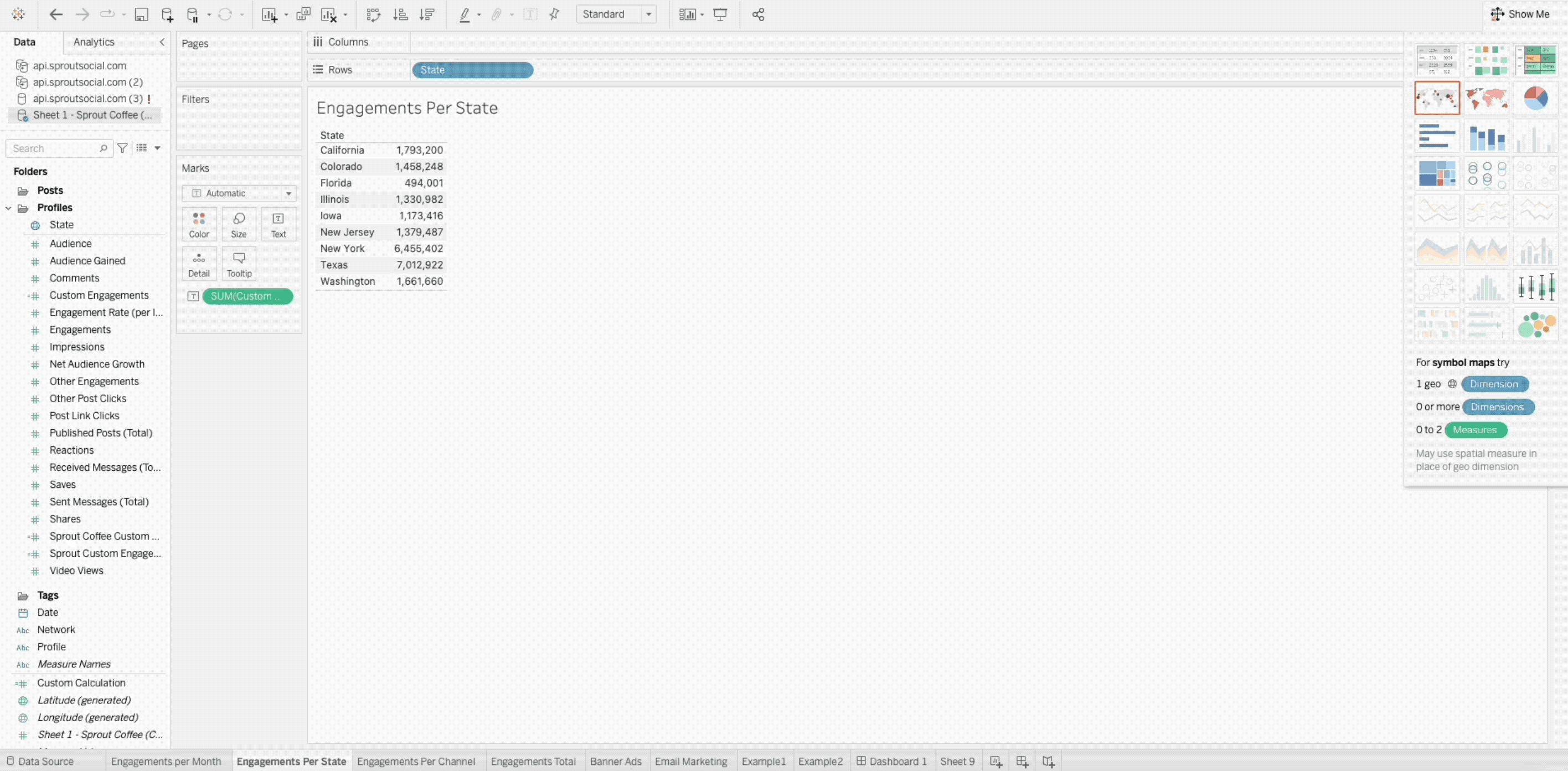The image size is (1568, 771).
Task: Click the Tableau logo start icon
Action: (18, 14)
